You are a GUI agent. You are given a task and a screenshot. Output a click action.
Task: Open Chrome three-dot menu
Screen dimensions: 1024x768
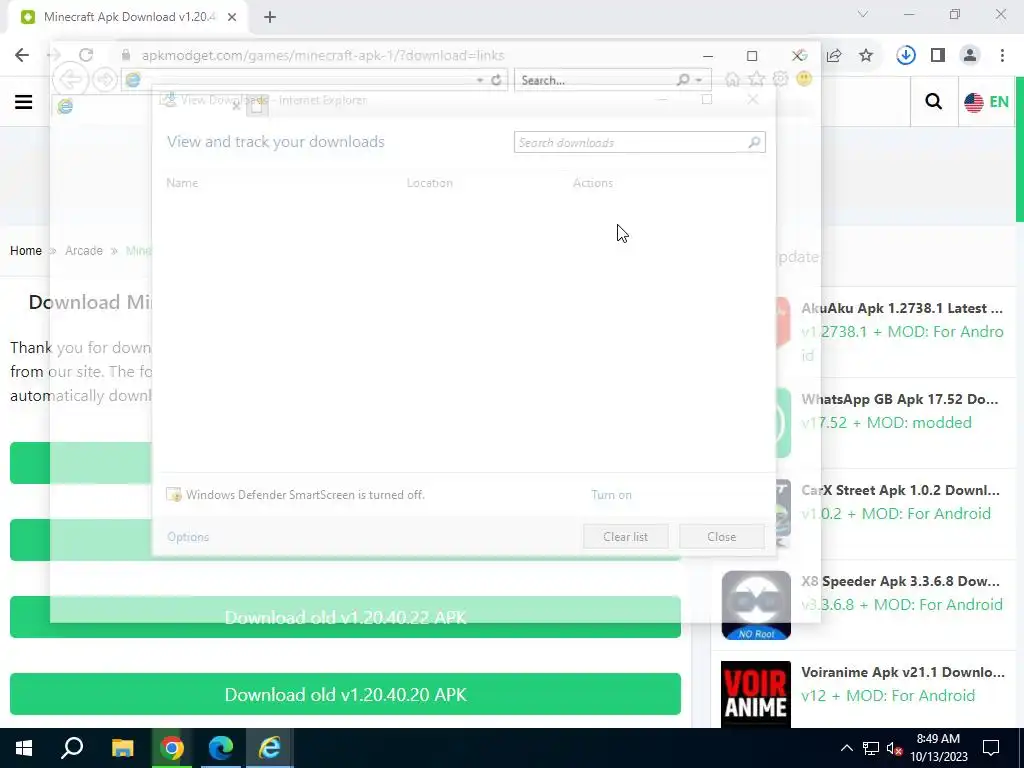[x=1002, y=56]
